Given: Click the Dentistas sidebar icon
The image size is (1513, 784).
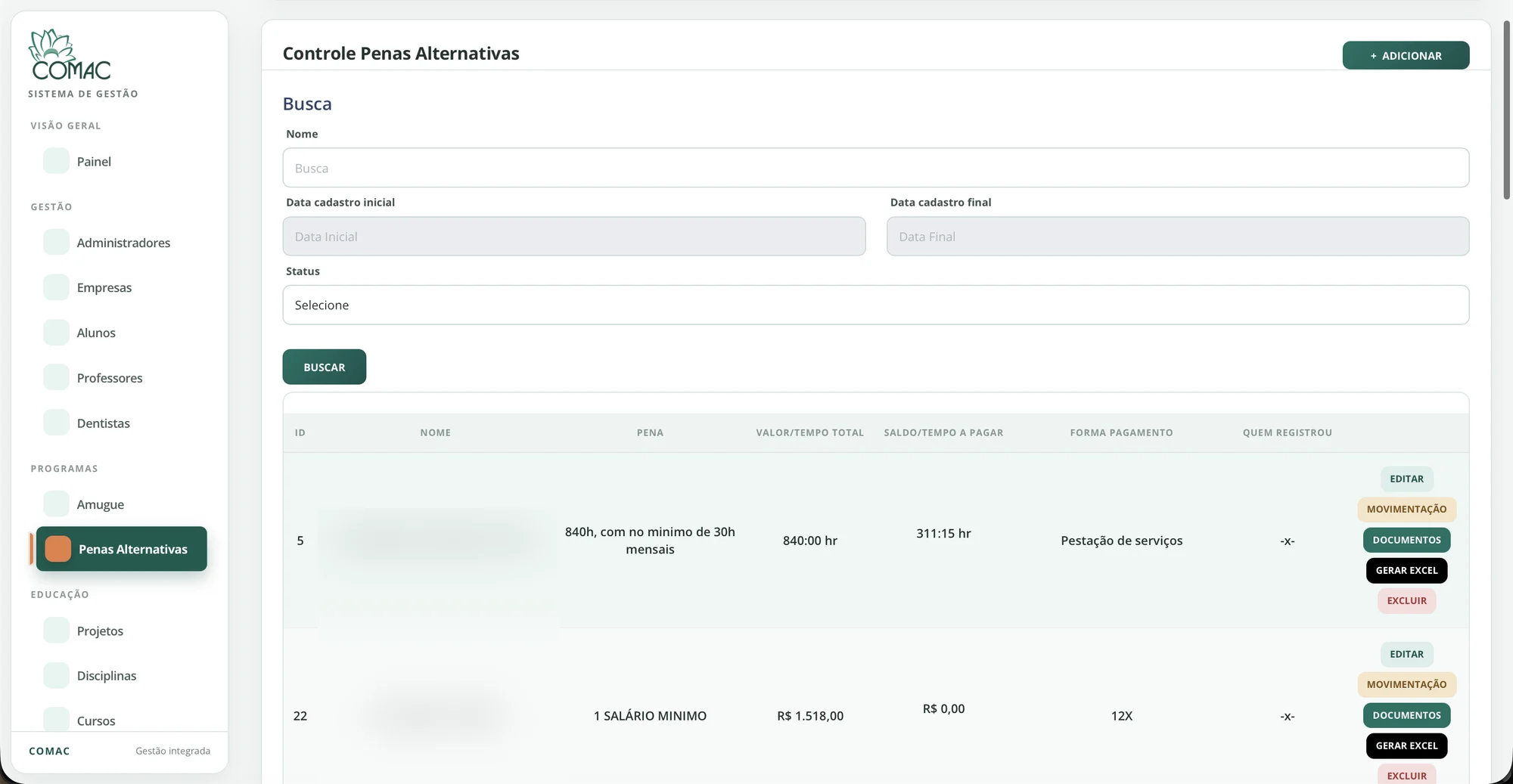Looking at the screenshot, I should (x=56, y=423).
